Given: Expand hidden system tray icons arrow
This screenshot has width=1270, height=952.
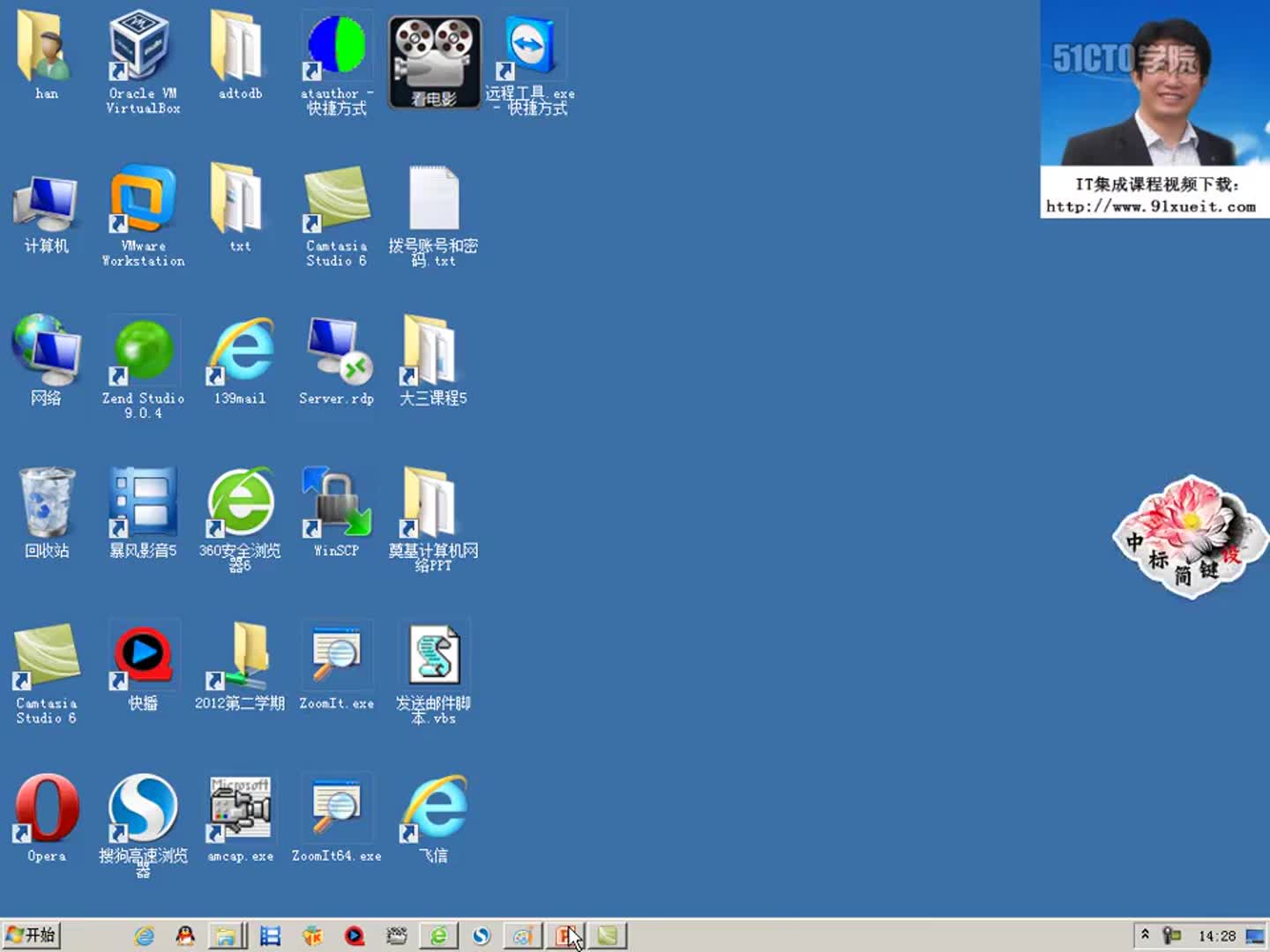Looking at the screenshot, I should click(1145, 934).
